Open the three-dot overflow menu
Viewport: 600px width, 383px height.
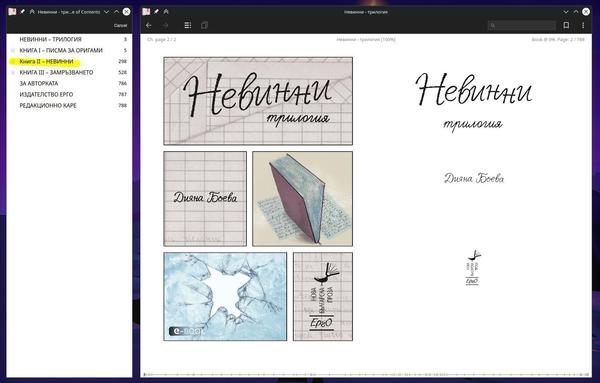coord(583,25)
